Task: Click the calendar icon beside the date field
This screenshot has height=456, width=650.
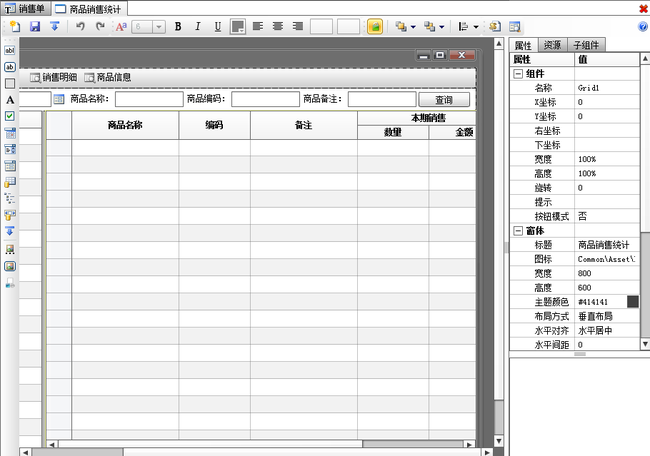Action: 59,99
